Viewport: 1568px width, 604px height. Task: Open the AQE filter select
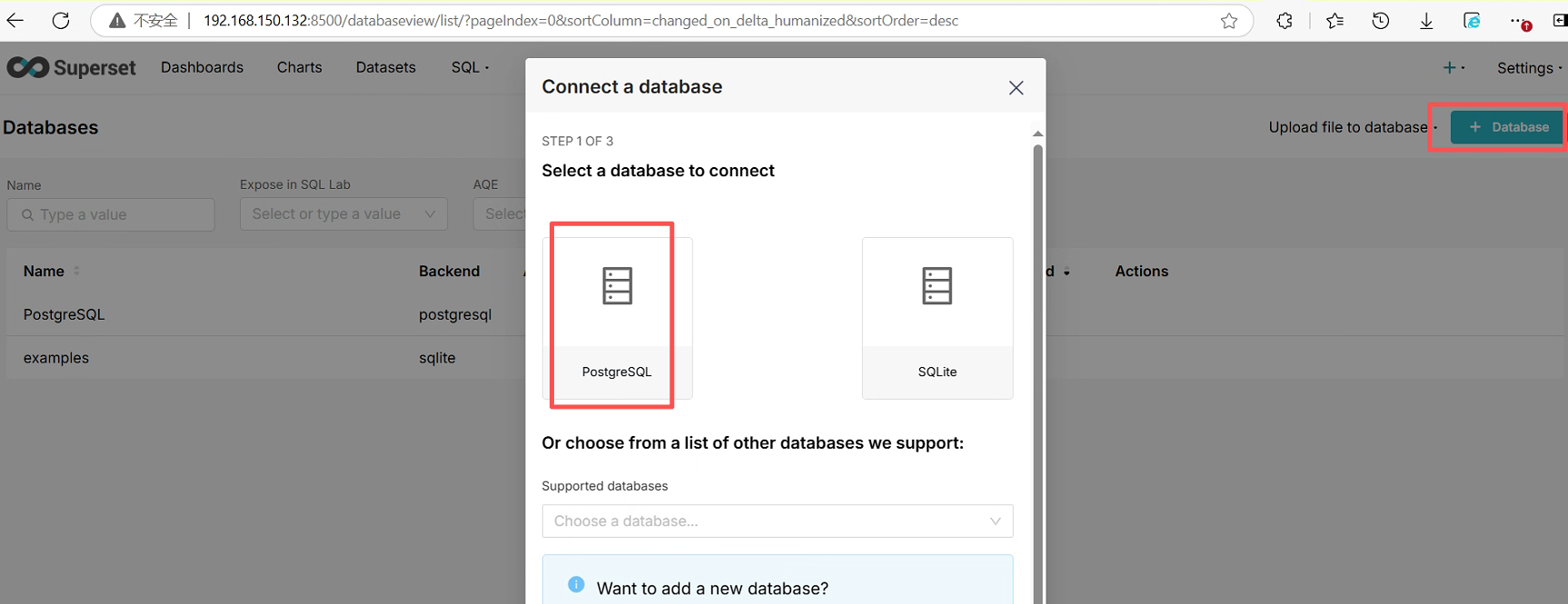499,213
